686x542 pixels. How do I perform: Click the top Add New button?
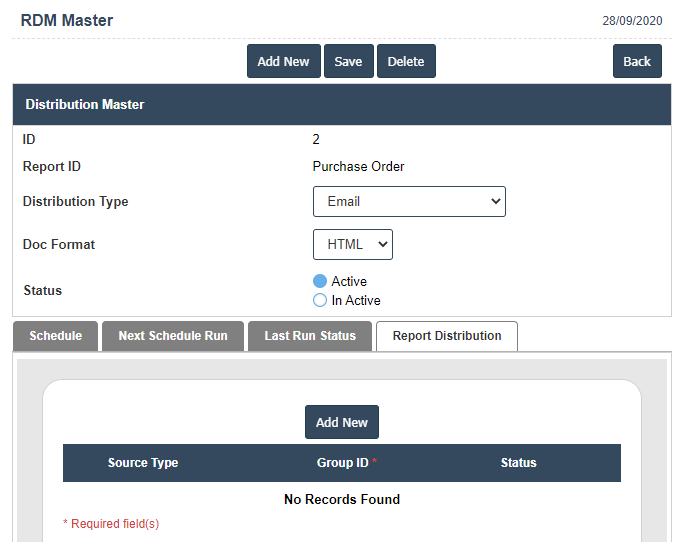(x=283, y=61)
